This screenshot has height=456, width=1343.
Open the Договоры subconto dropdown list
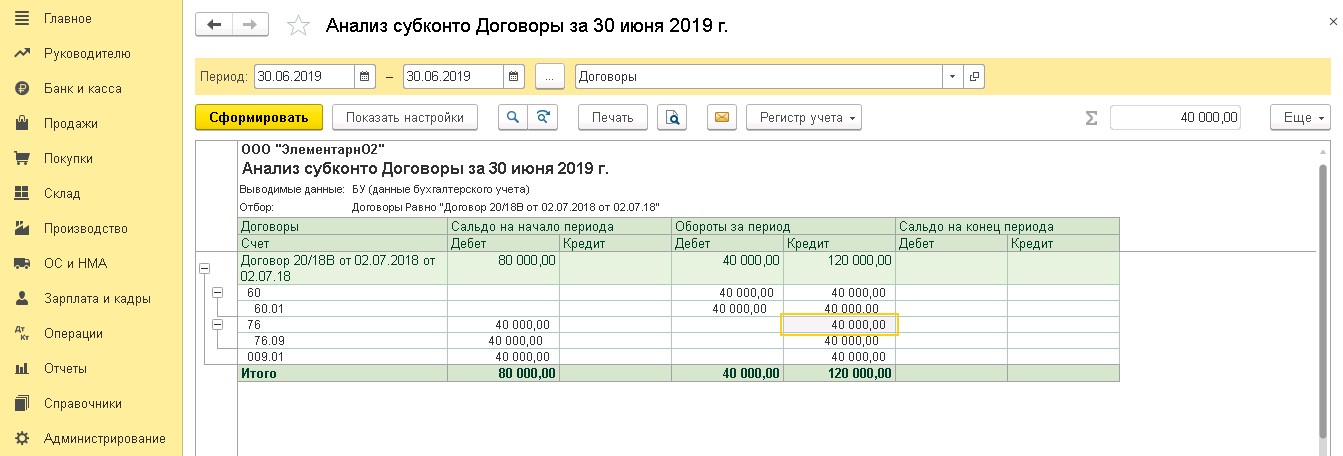point(952,76)
